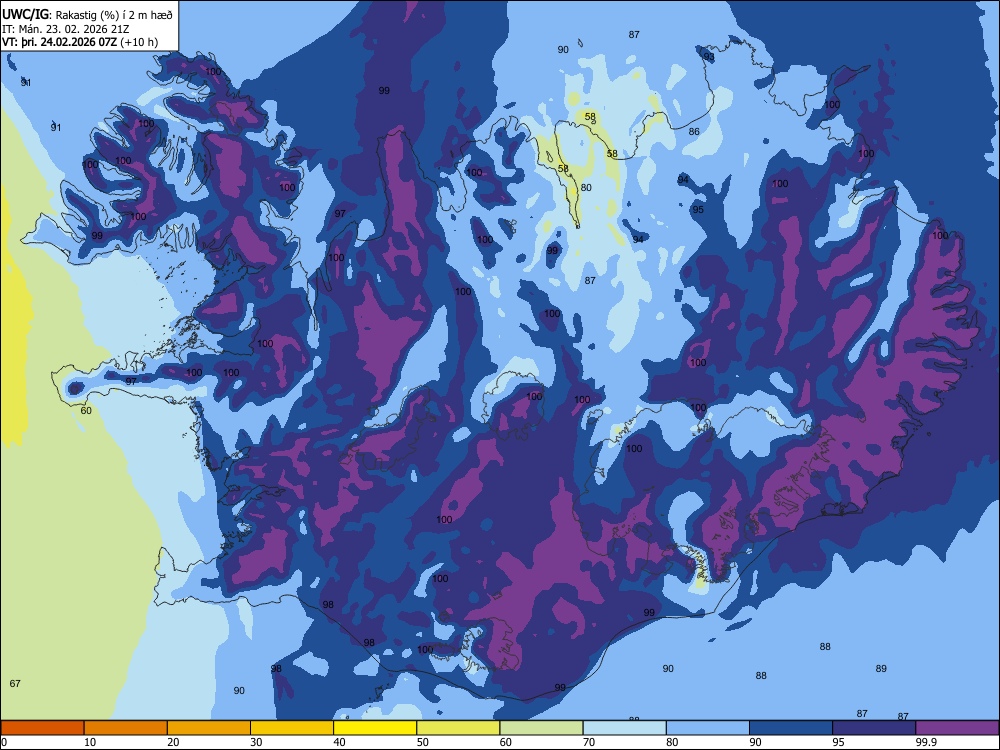Click the legend tick label 95
1000x750 pixels.
839,742
